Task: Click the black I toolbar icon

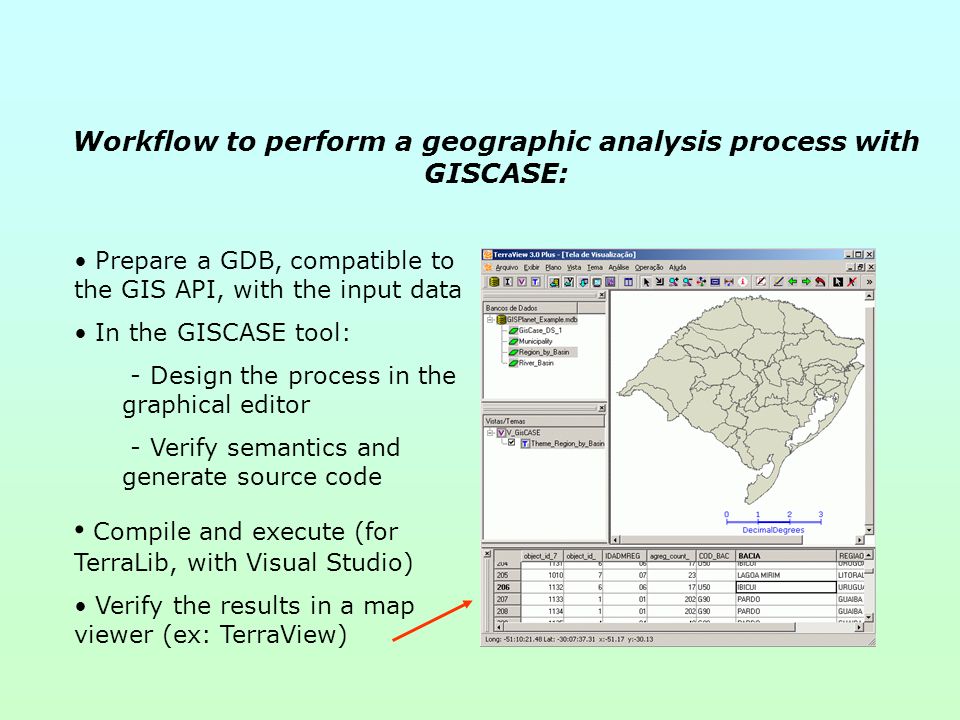Action: 508,282
